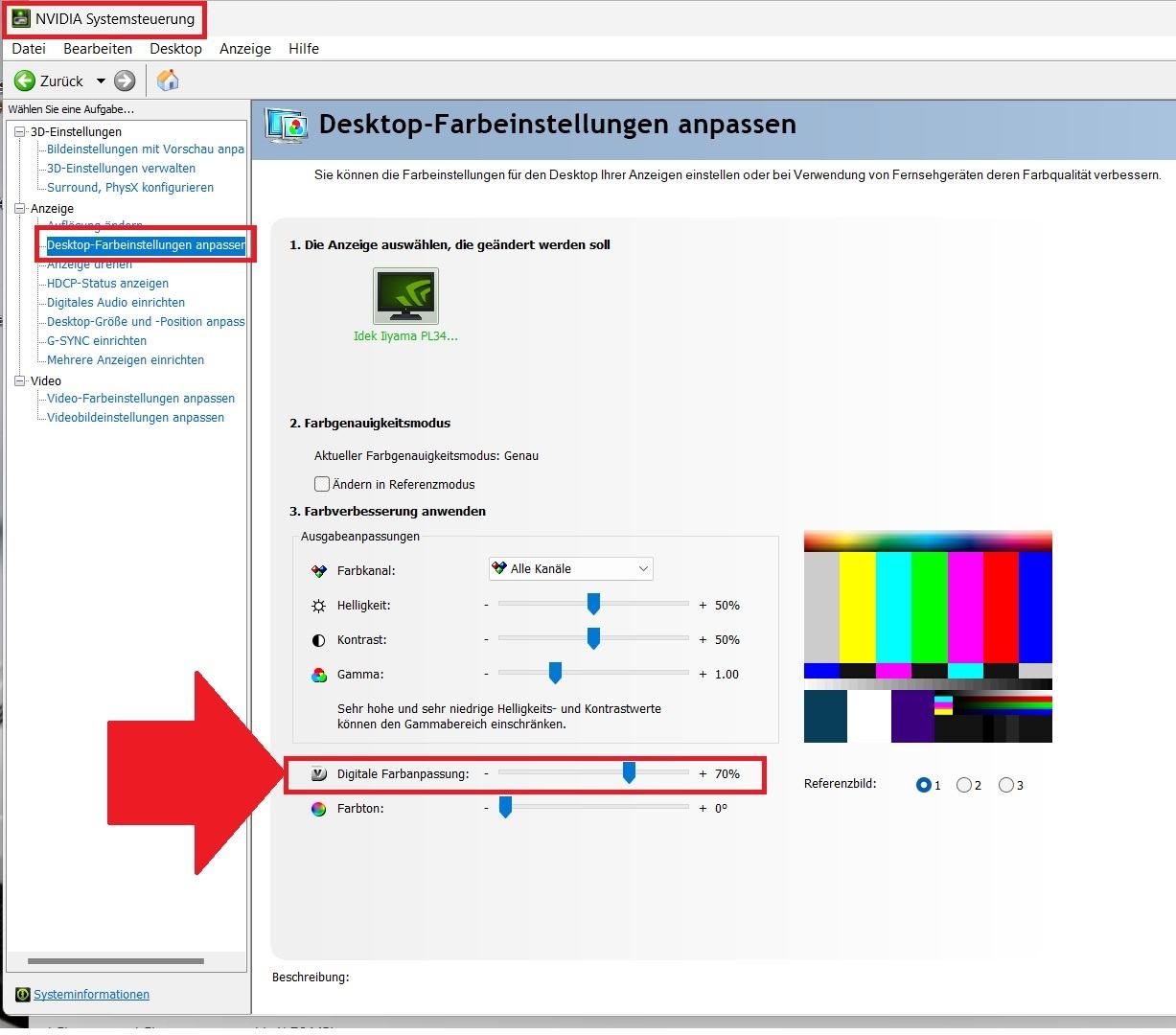Open the Bearbeiten menu
Screen dimensions: 1176x1035
[98, 49]
